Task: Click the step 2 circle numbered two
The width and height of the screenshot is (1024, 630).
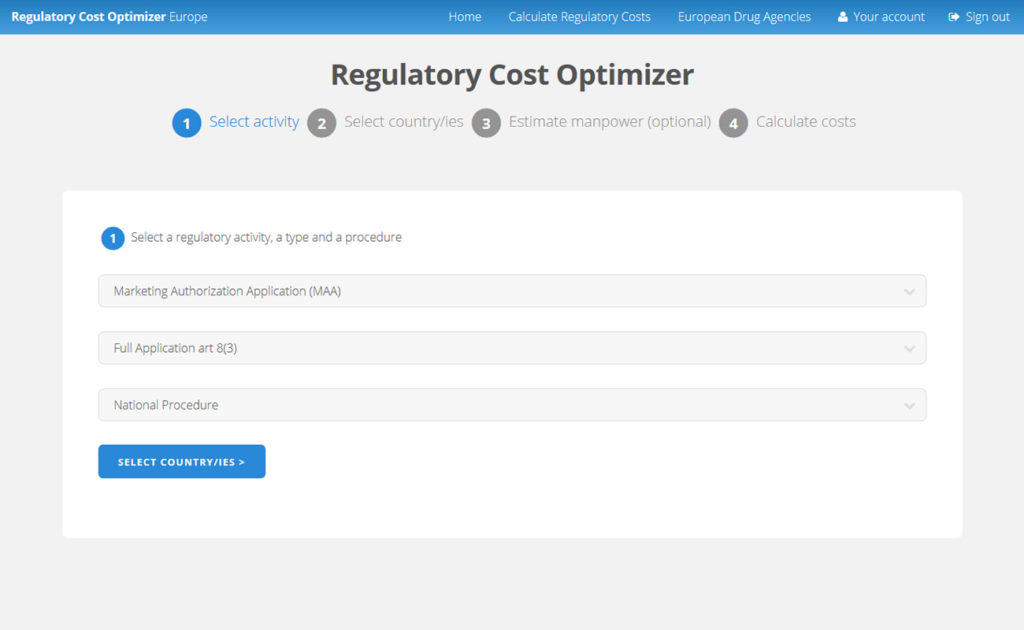Action: (x=321, y=122)
